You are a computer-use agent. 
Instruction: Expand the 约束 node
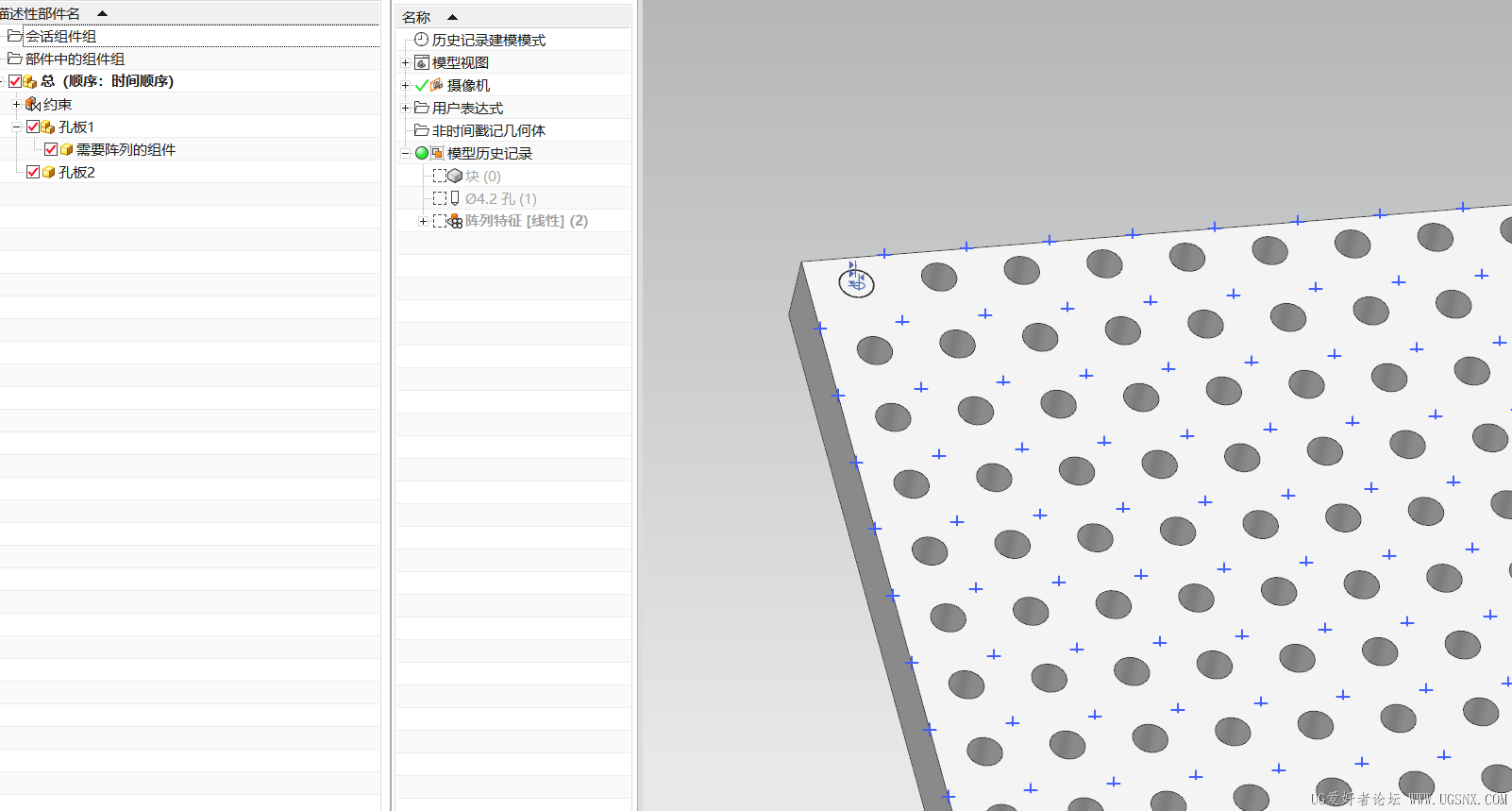click(16, 104)
